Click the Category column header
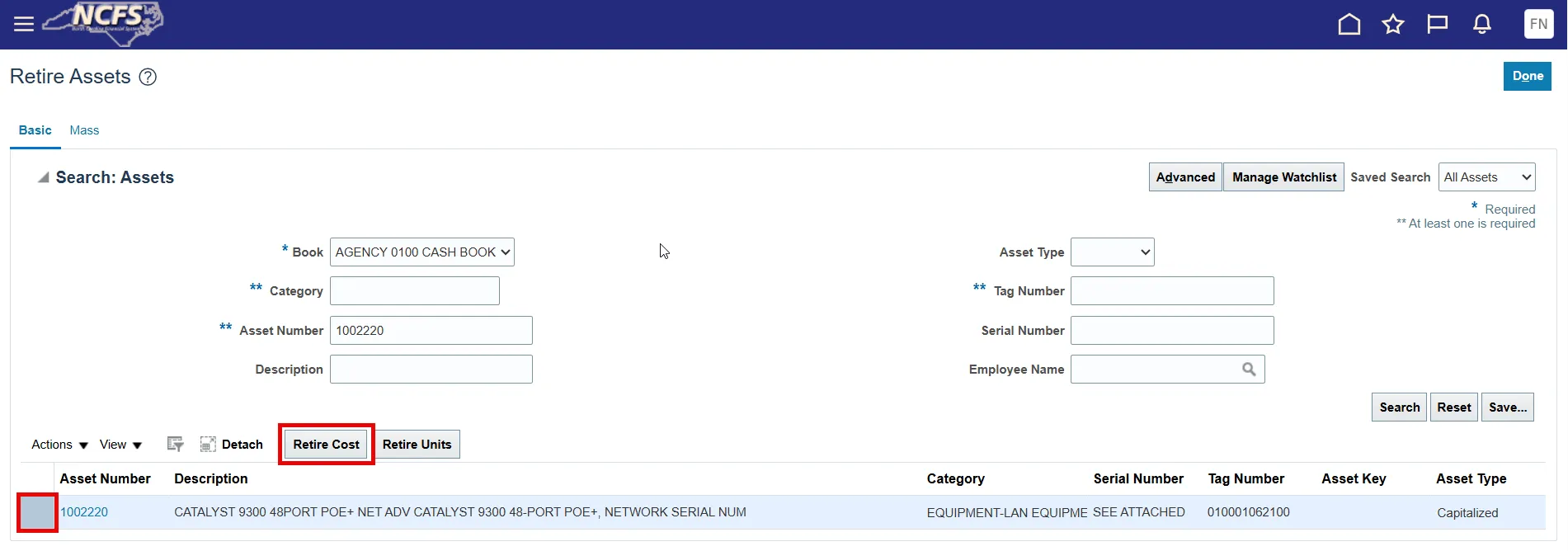The height and width of the screenshot is (551, 1568). (956, 478)
